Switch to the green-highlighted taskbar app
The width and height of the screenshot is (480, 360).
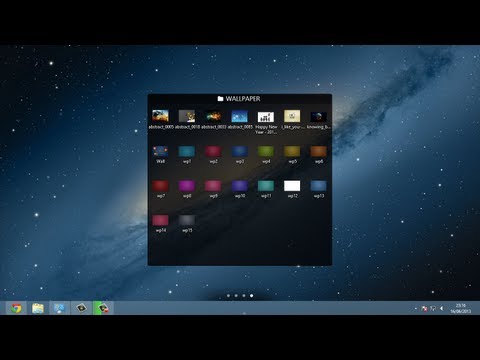coord(103,308)
